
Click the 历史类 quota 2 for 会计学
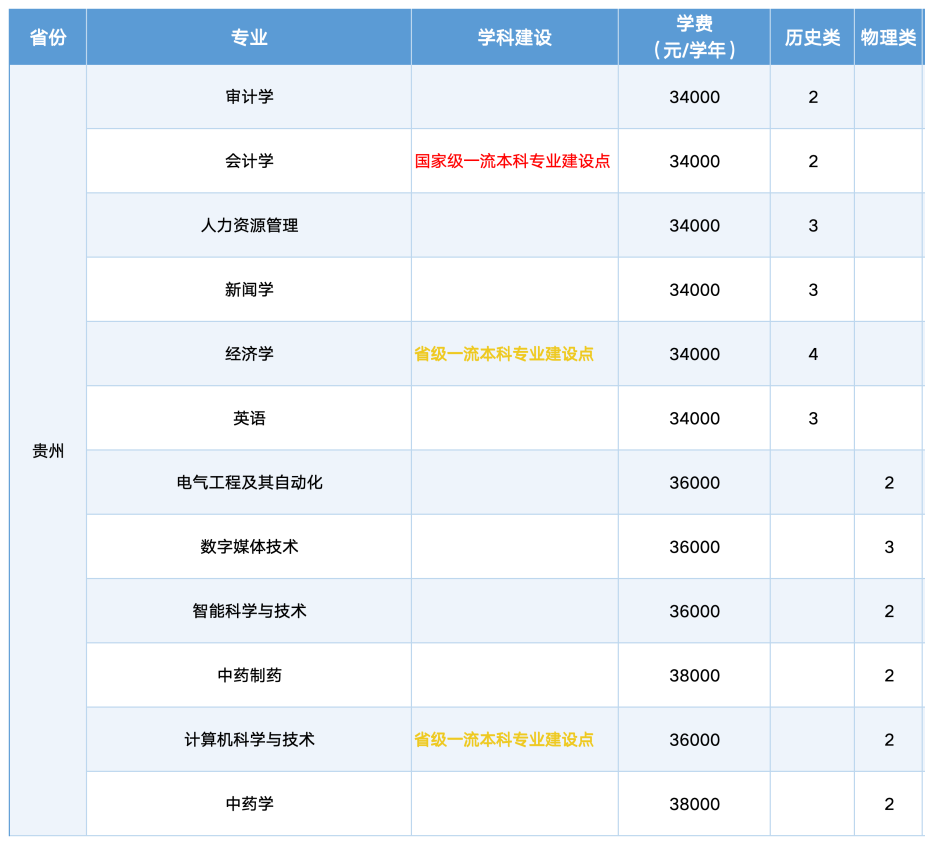coord(813,161)
